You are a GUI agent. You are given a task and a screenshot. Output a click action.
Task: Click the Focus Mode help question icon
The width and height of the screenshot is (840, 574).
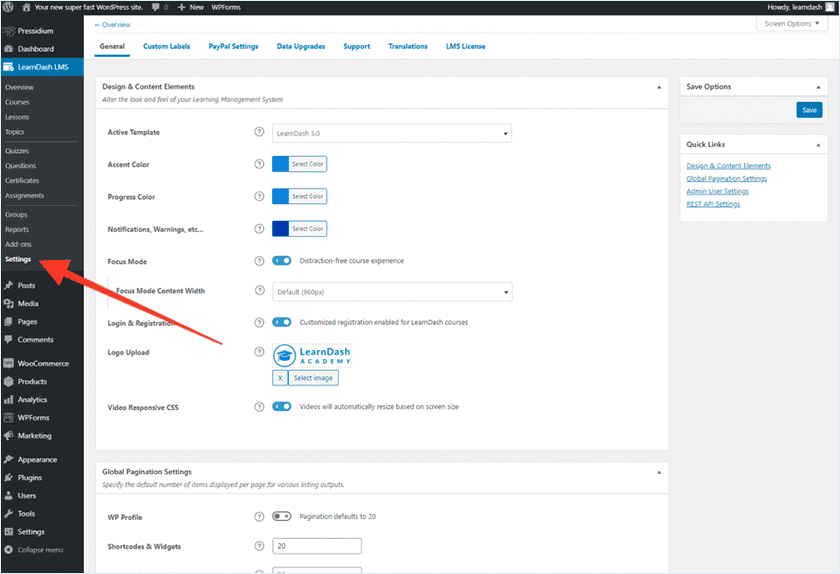click(259, 261)
